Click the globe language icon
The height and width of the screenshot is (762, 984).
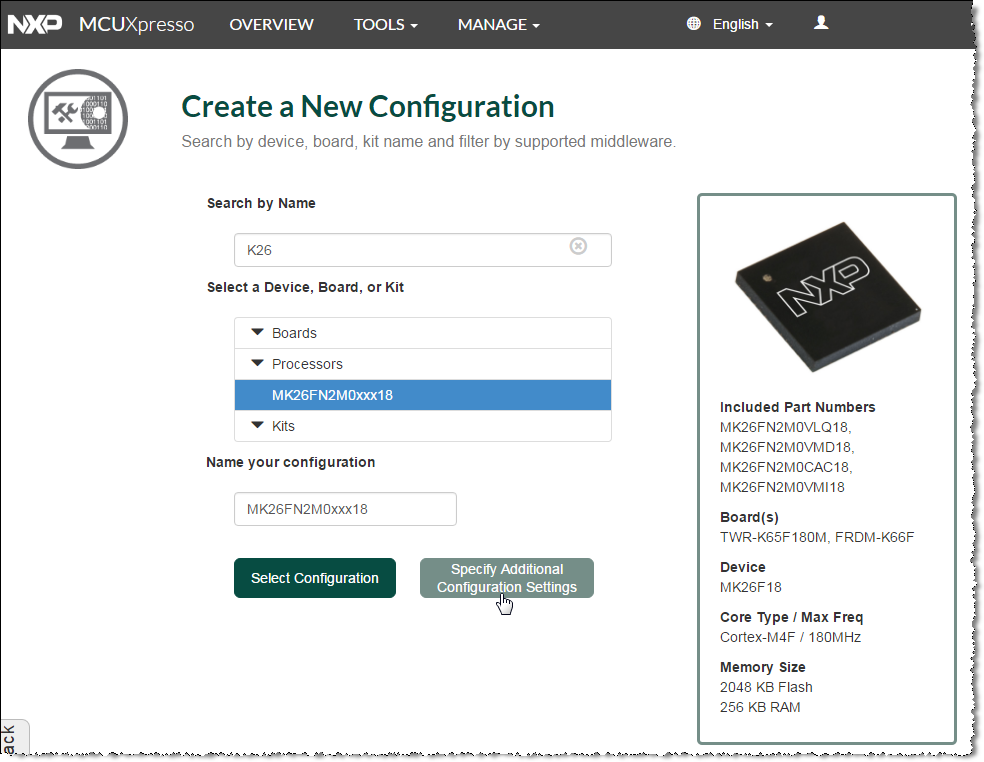pyautogui.click(x=694, y=24)
